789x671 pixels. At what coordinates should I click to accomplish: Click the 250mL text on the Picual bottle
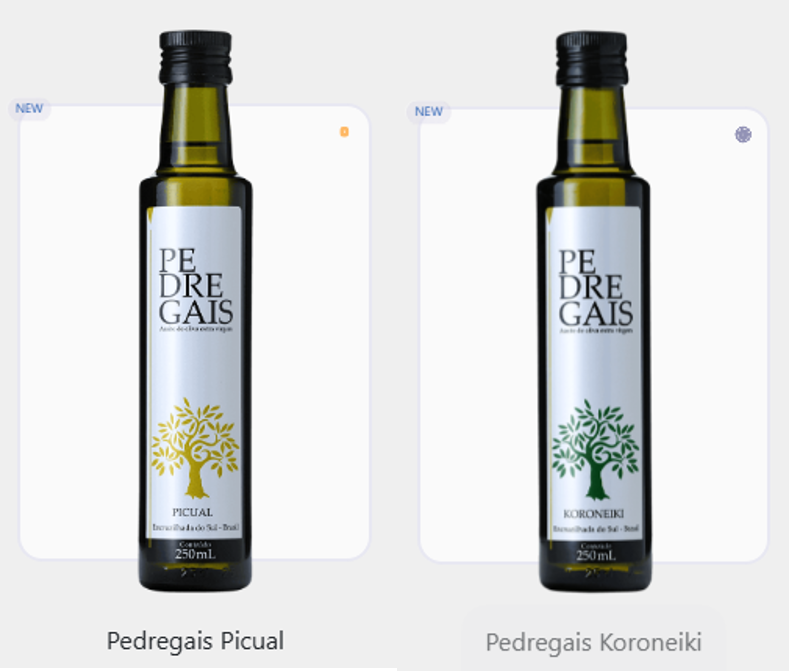pyautogui.click(x=195, y=555)
